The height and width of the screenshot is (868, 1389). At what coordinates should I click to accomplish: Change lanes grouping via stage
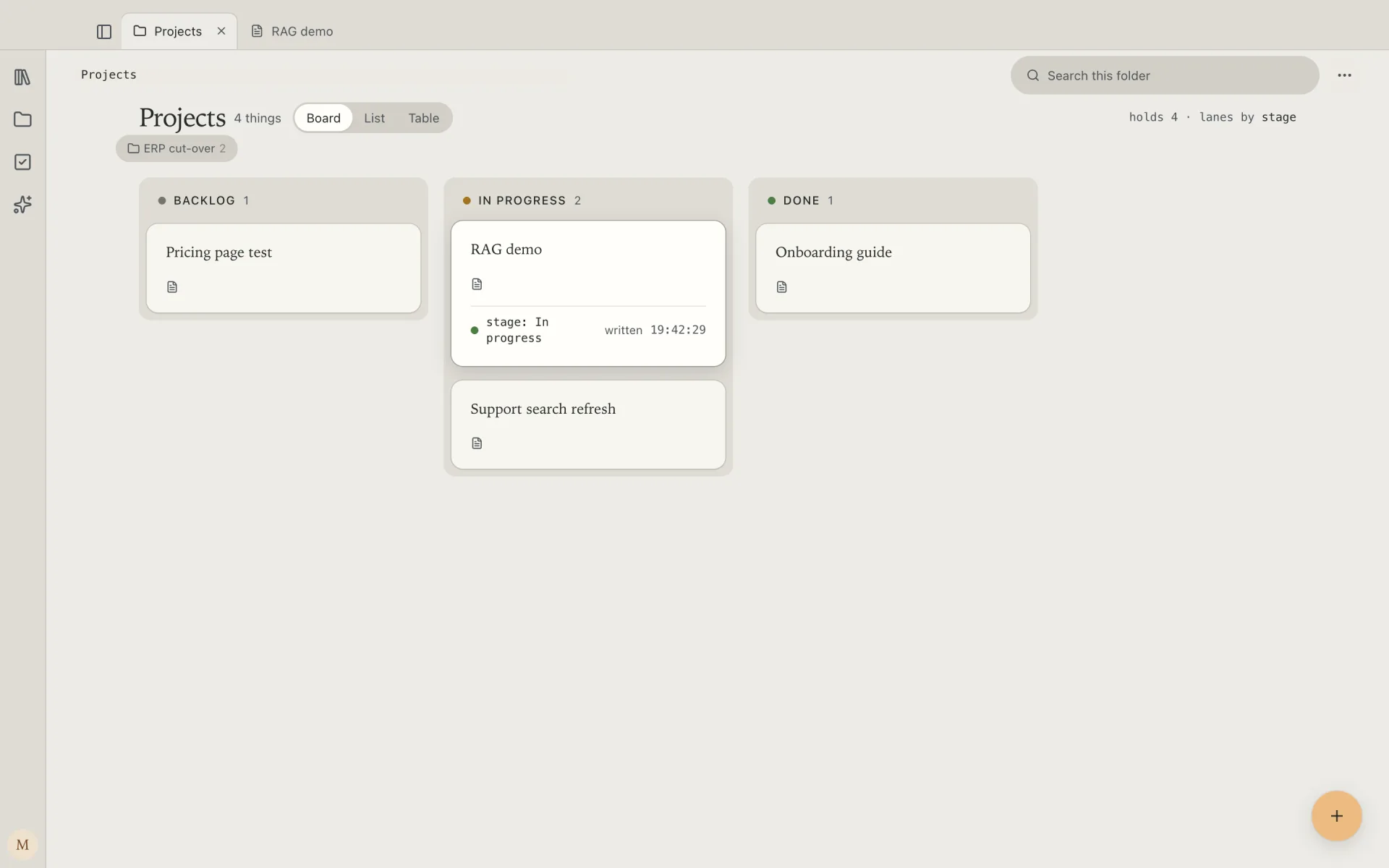click(x=1278, y=117)
